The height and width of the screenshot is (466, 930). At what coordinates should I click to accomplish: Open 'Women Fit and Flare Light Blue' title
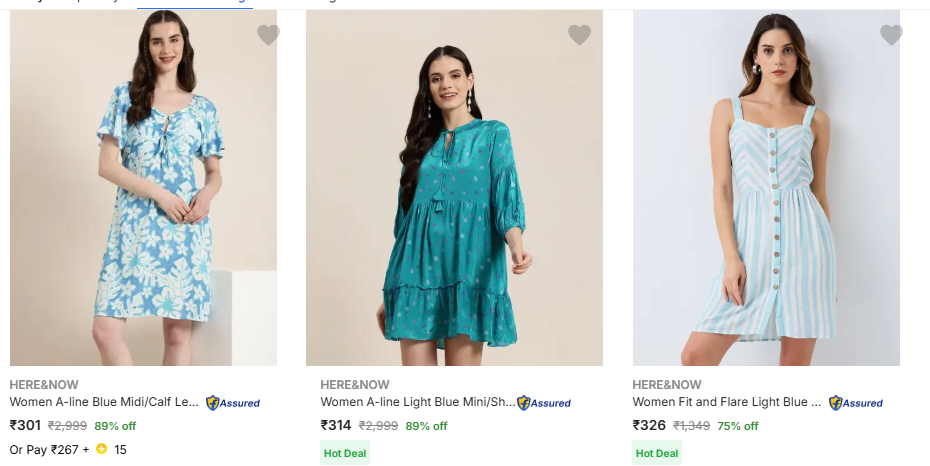tap(727, 402)
